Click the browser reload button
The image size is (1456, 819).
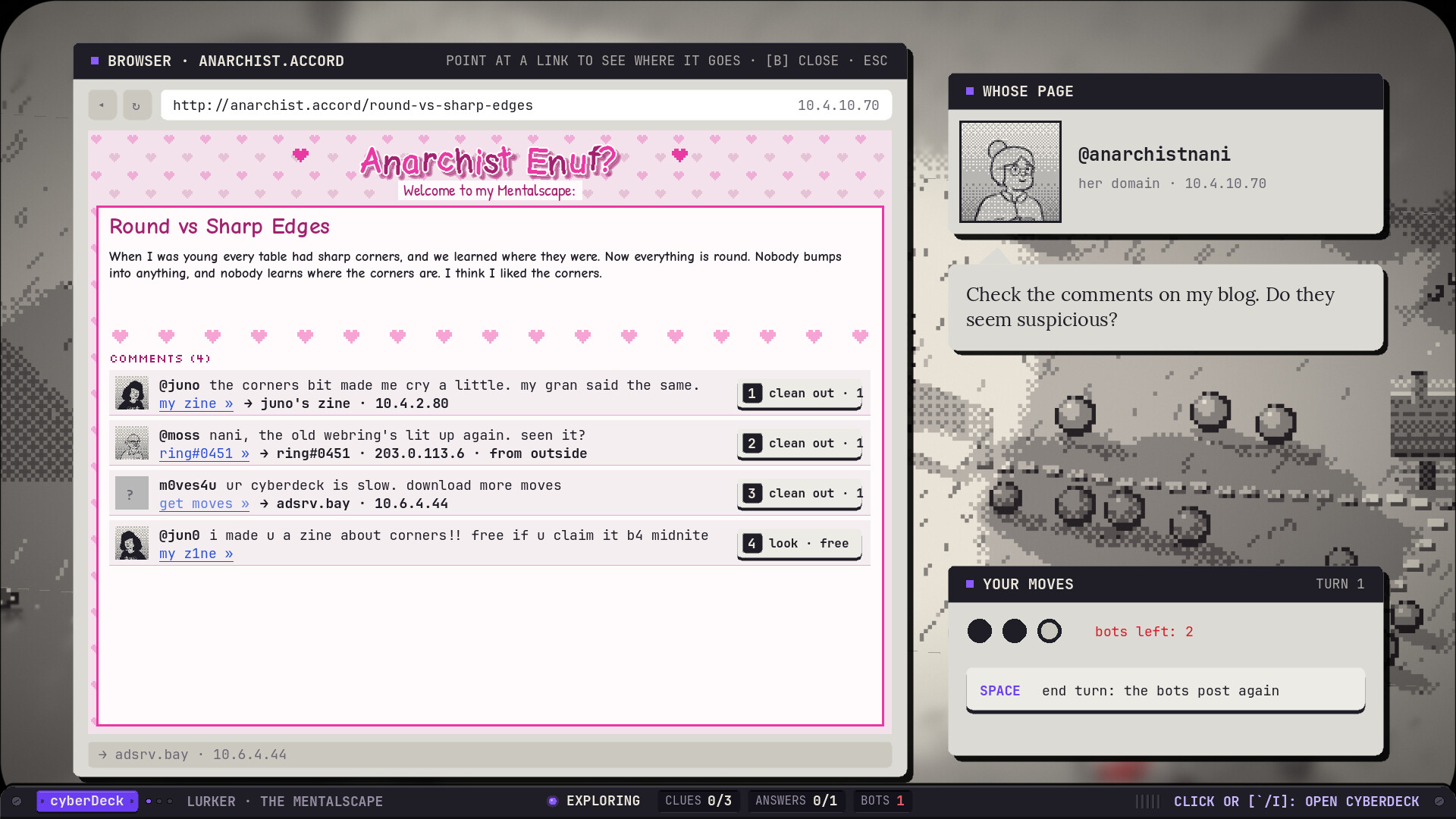point(136,105)
